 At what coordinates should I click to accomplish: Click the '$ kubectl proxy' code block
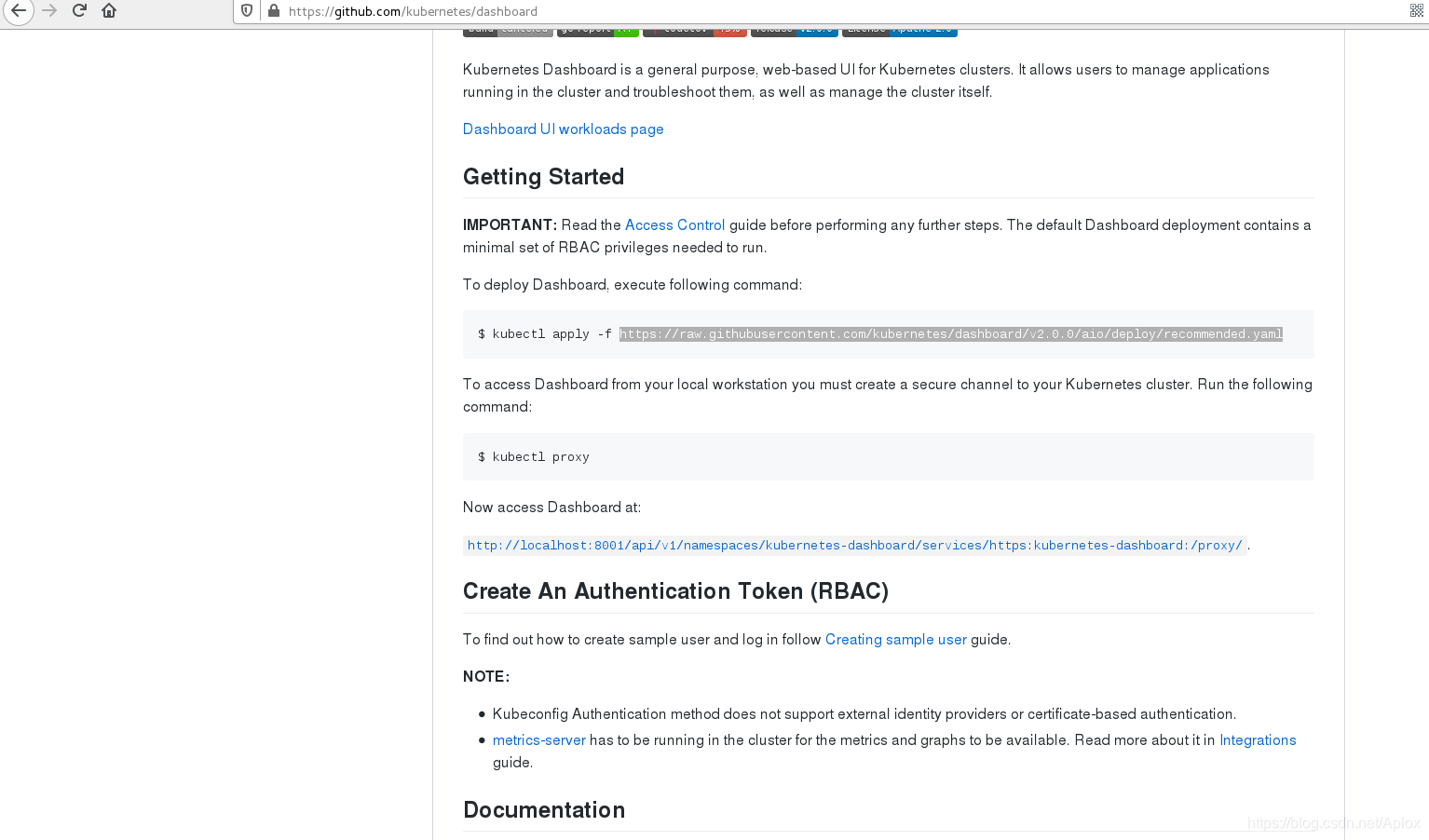click(889, 457)
